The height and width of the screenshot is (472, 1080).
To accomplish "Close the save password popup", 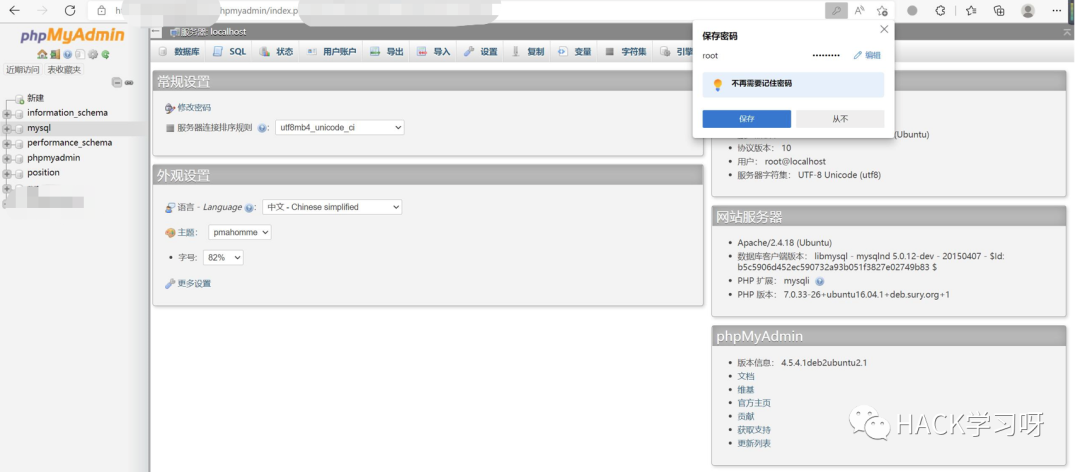I will 884,29.
